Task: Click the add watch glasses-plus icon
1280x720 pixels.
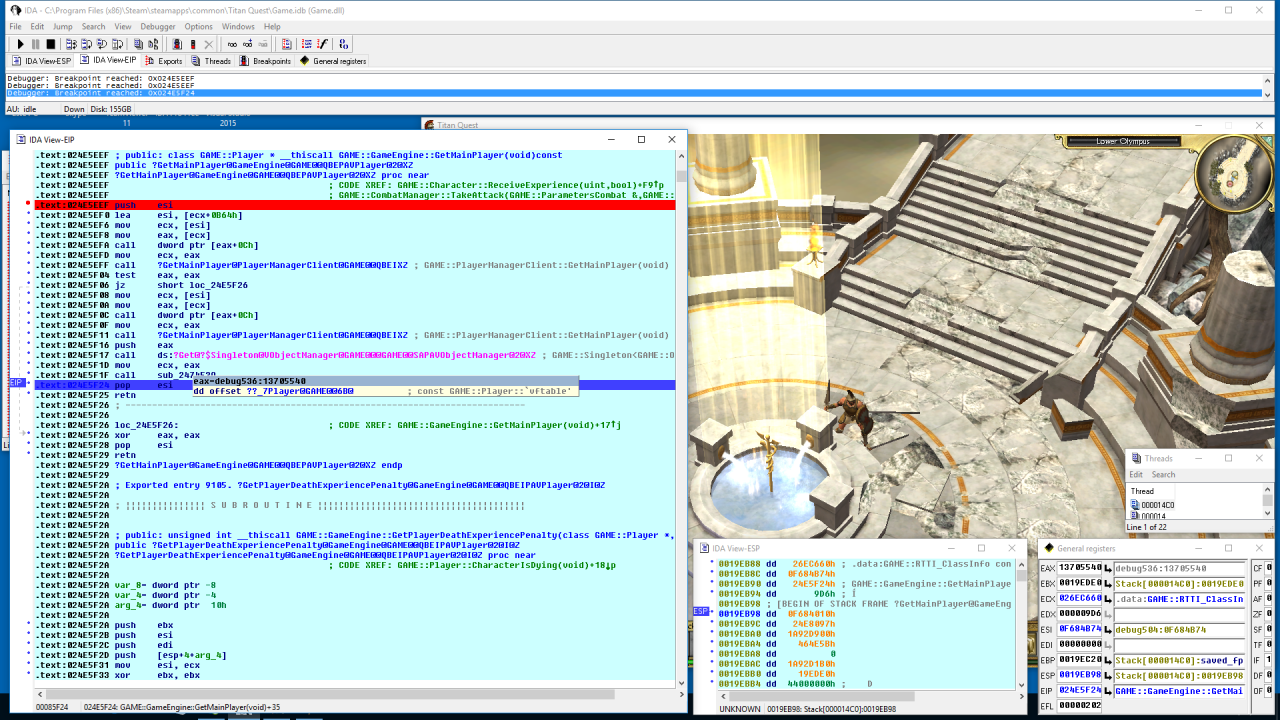Action: click(x=247, y=44)
